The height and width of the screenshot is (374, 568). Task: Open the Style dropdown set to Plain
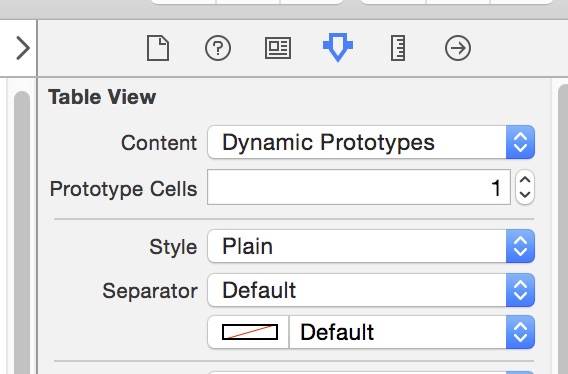[371, 246]
